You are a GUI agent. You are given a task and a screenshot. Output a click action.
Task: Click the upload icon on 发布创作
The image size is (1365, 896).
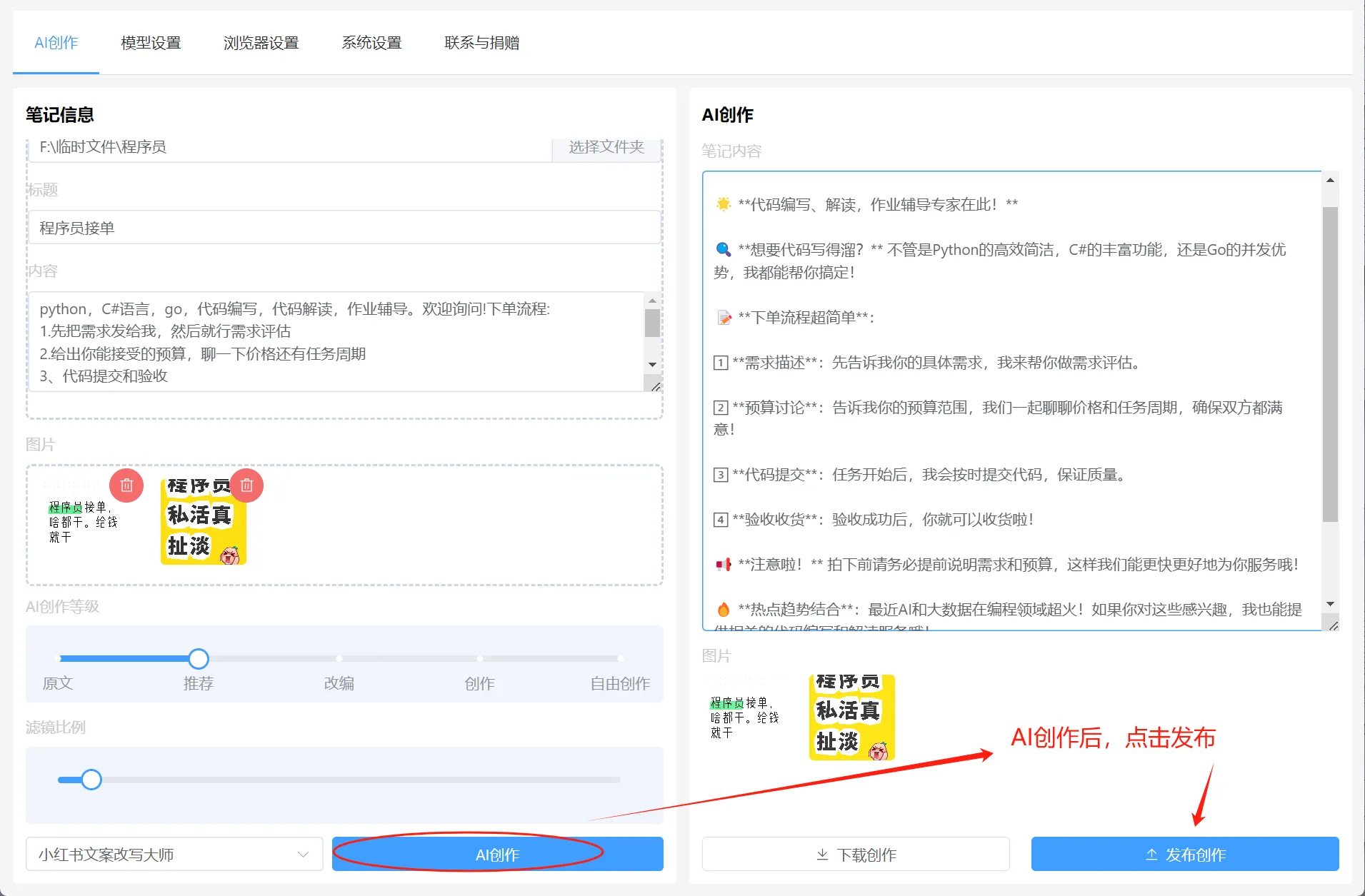[x=1151, y=855]
